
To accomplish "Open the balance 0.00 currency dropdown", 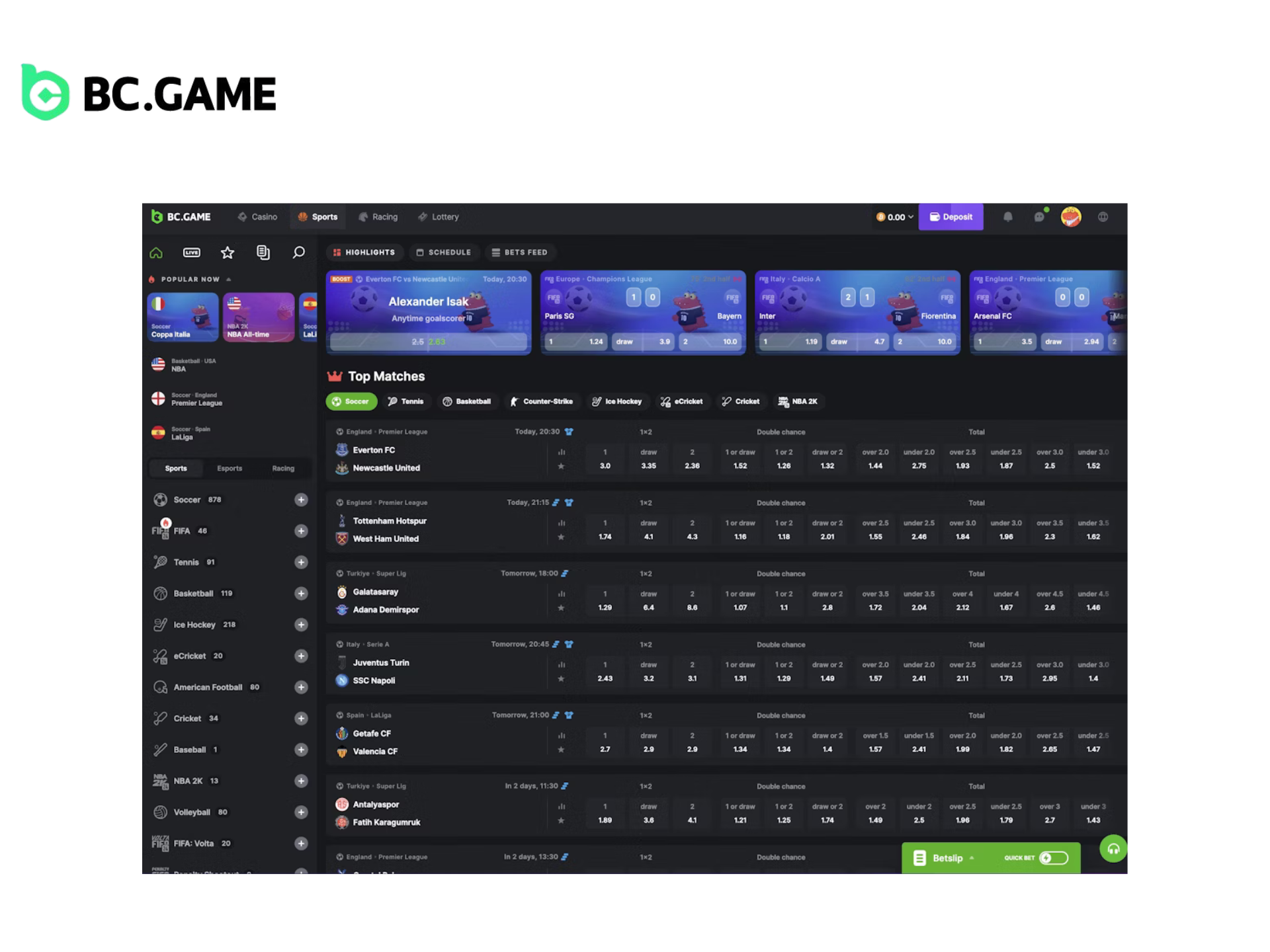I will point(895,217).
